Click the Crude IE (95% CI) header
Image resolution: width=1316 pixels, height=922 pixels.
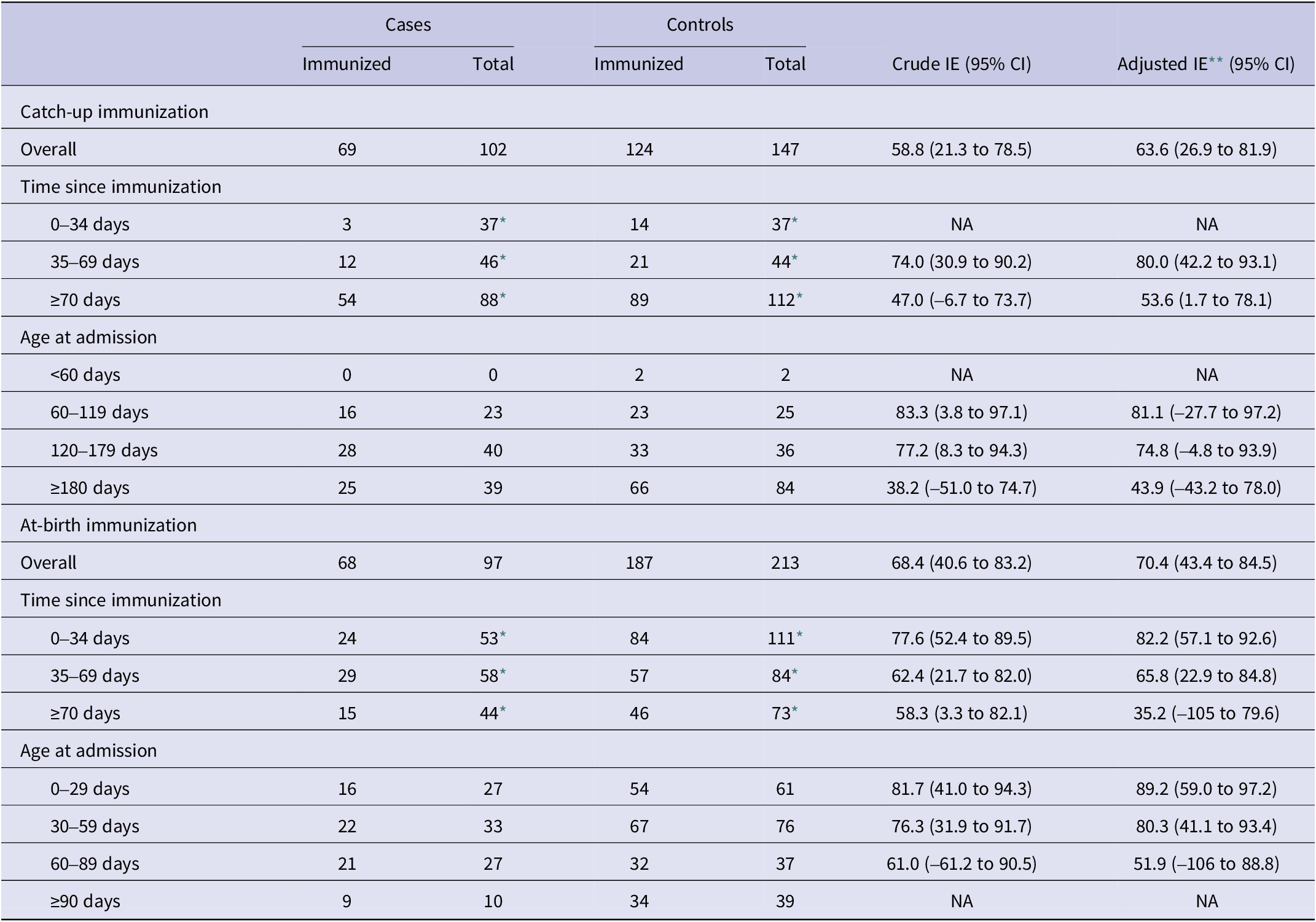962,64
